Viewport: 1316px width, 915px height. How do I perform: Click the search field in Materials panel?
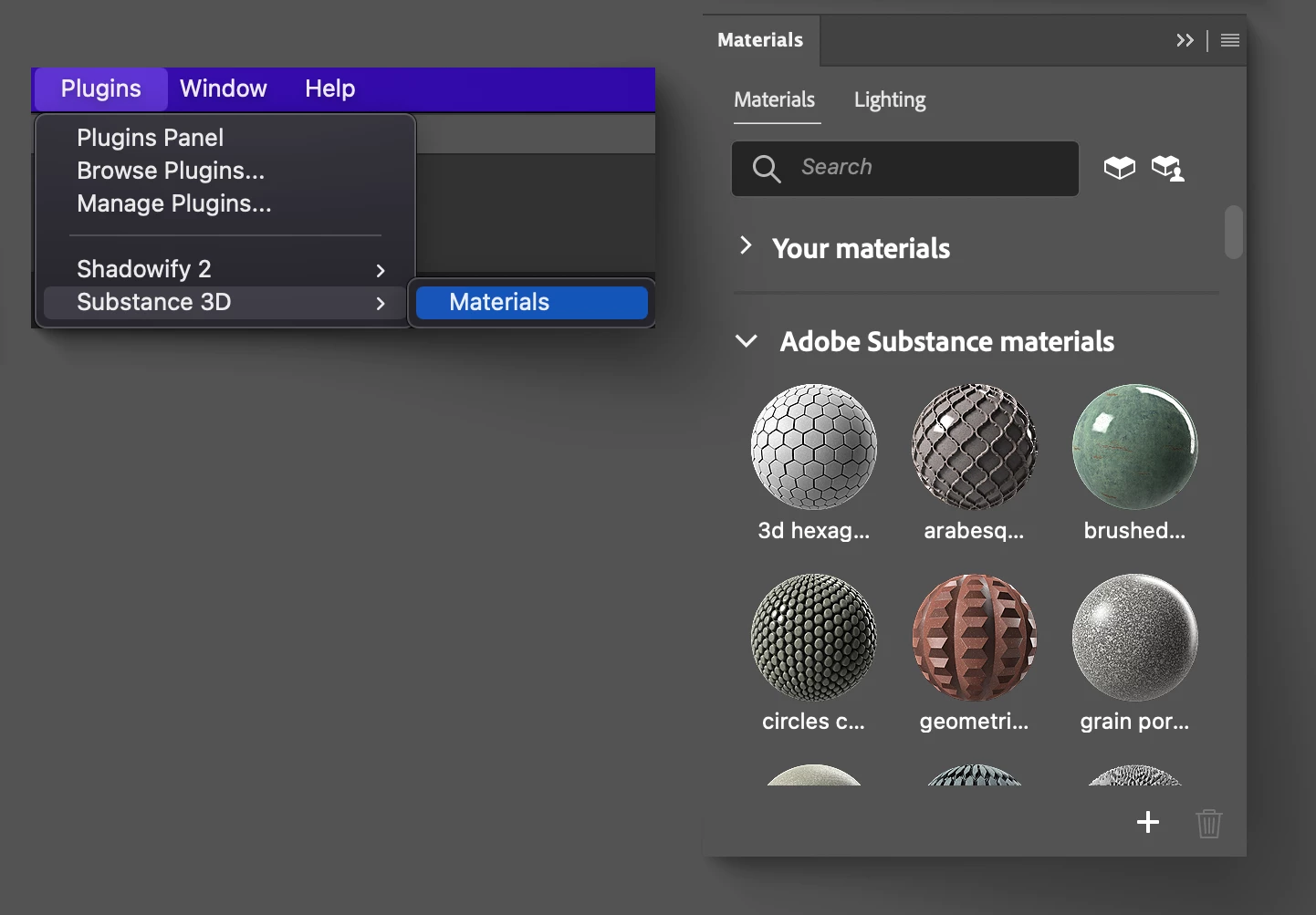pyautogui.click(x=905, y=168)
